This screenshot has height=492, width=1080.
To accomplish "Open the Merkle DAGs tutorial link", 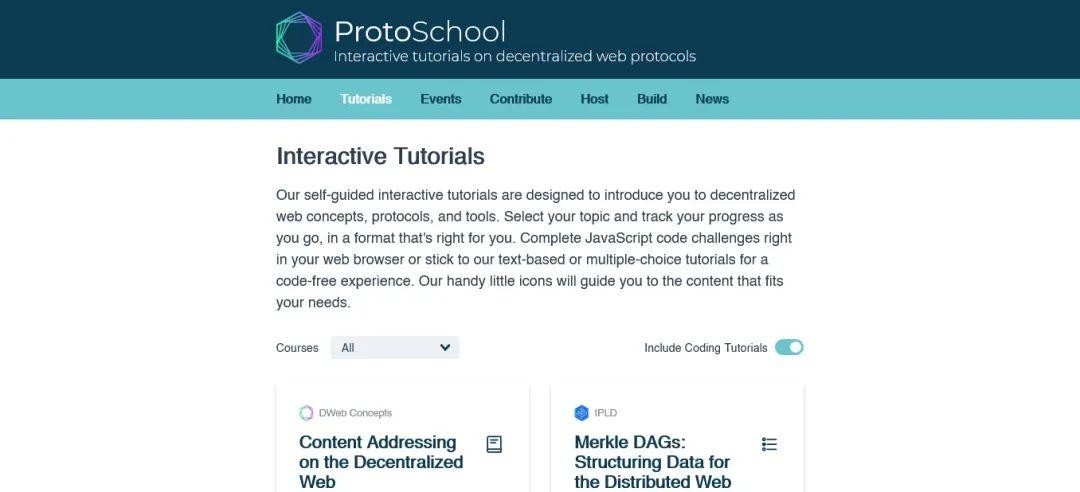I will (x=652, y=462).
